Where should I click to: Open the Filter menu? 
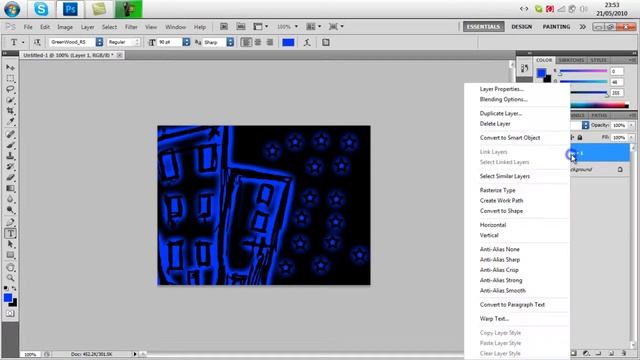[x=131, y=27]
